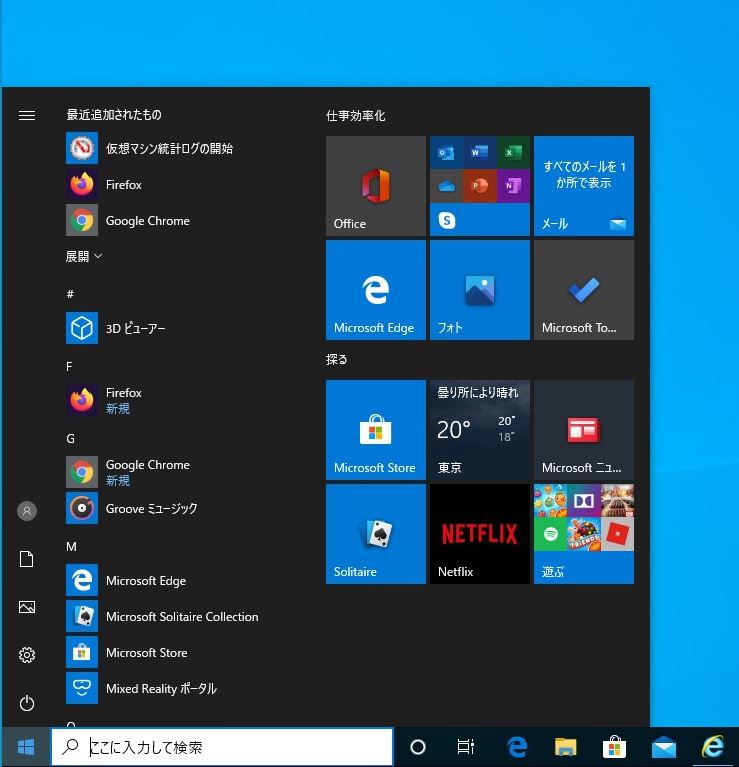The image size is (739, 767).
Task: Open Microsoft Edge in app list
Action: tap(169, 580)
